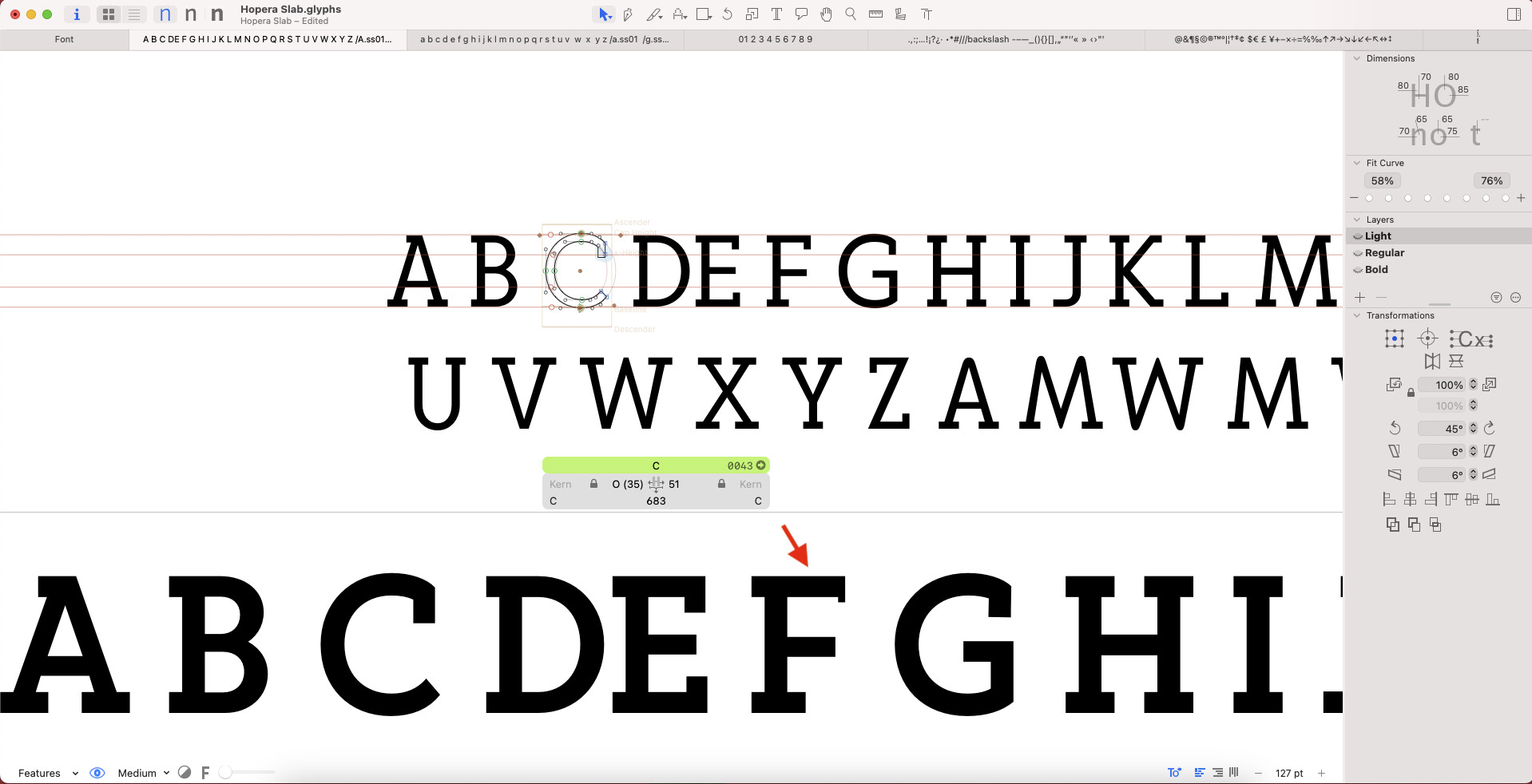Image resolution: width=1532 pixels, height=784 pixels.
Task: Pick the Zoom magnifier tool
Action: point(851,14)
